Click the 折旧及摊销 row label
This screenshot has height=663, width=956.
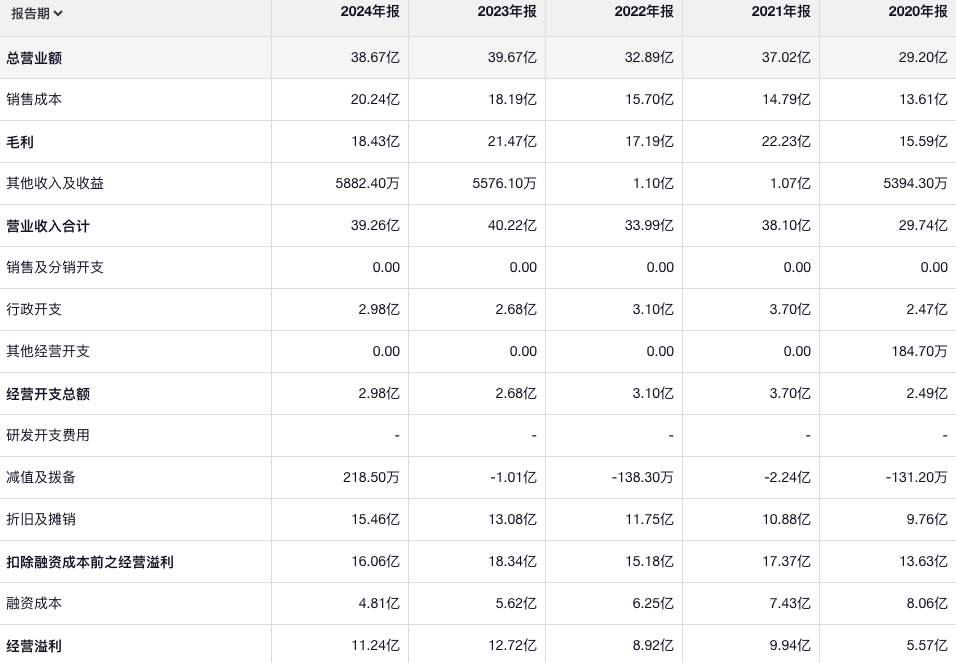point(41,520)
